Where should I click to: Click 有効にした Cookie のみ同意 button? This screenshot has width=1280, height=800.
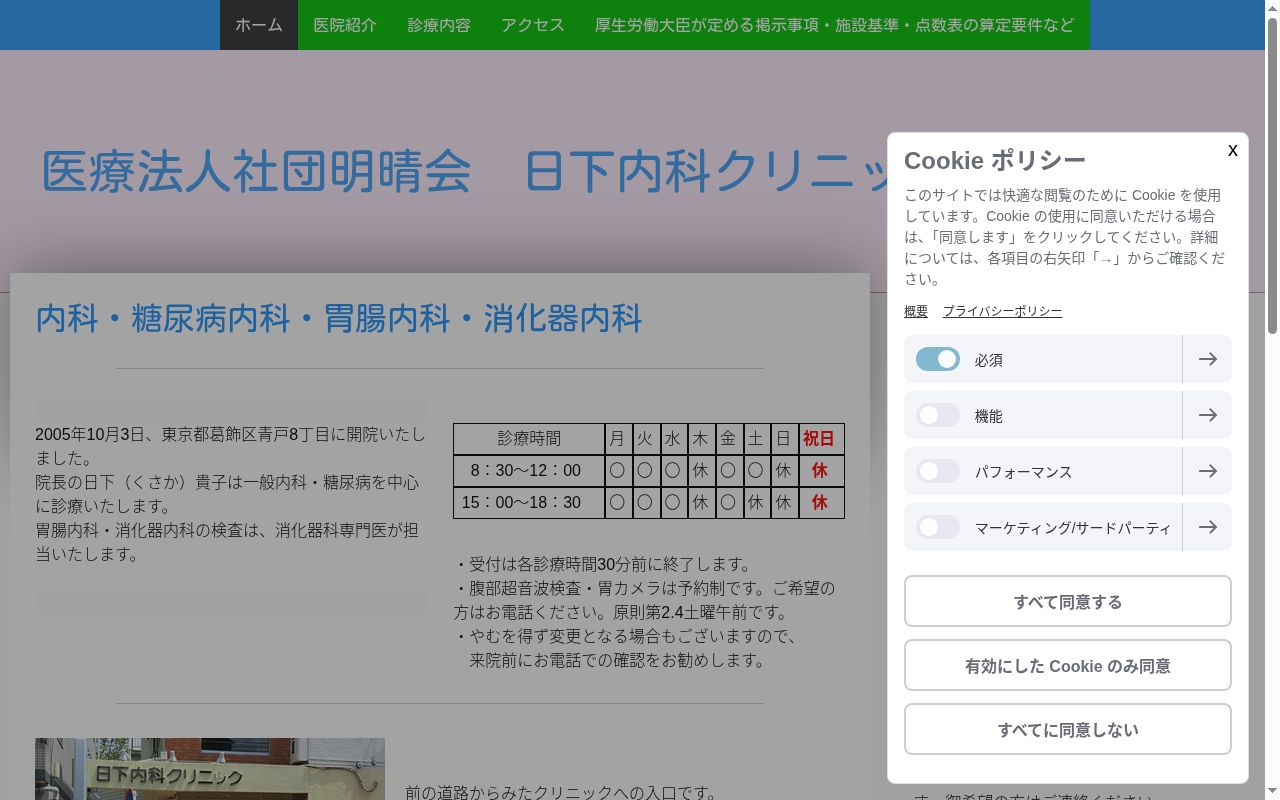coord(1068,665)
